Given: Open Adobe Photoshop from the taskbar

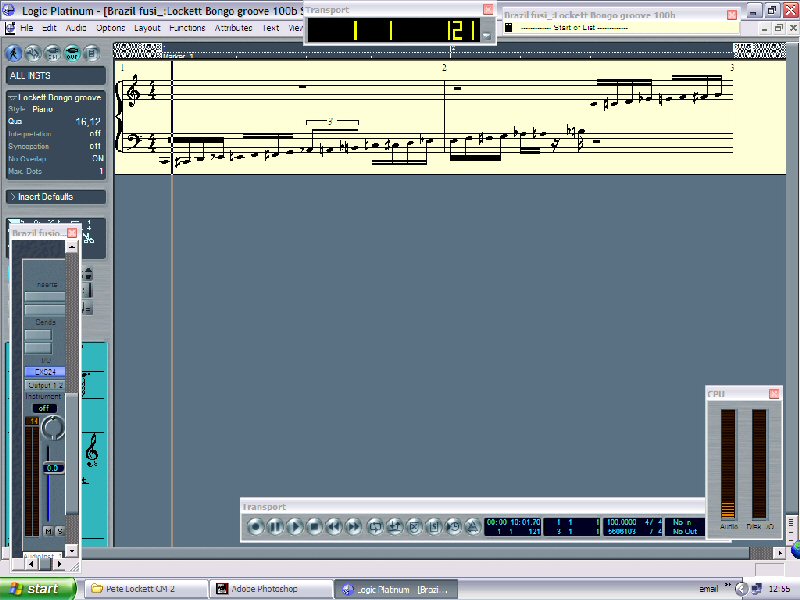Looking at the screenshot, I should [x=265, y=589].
